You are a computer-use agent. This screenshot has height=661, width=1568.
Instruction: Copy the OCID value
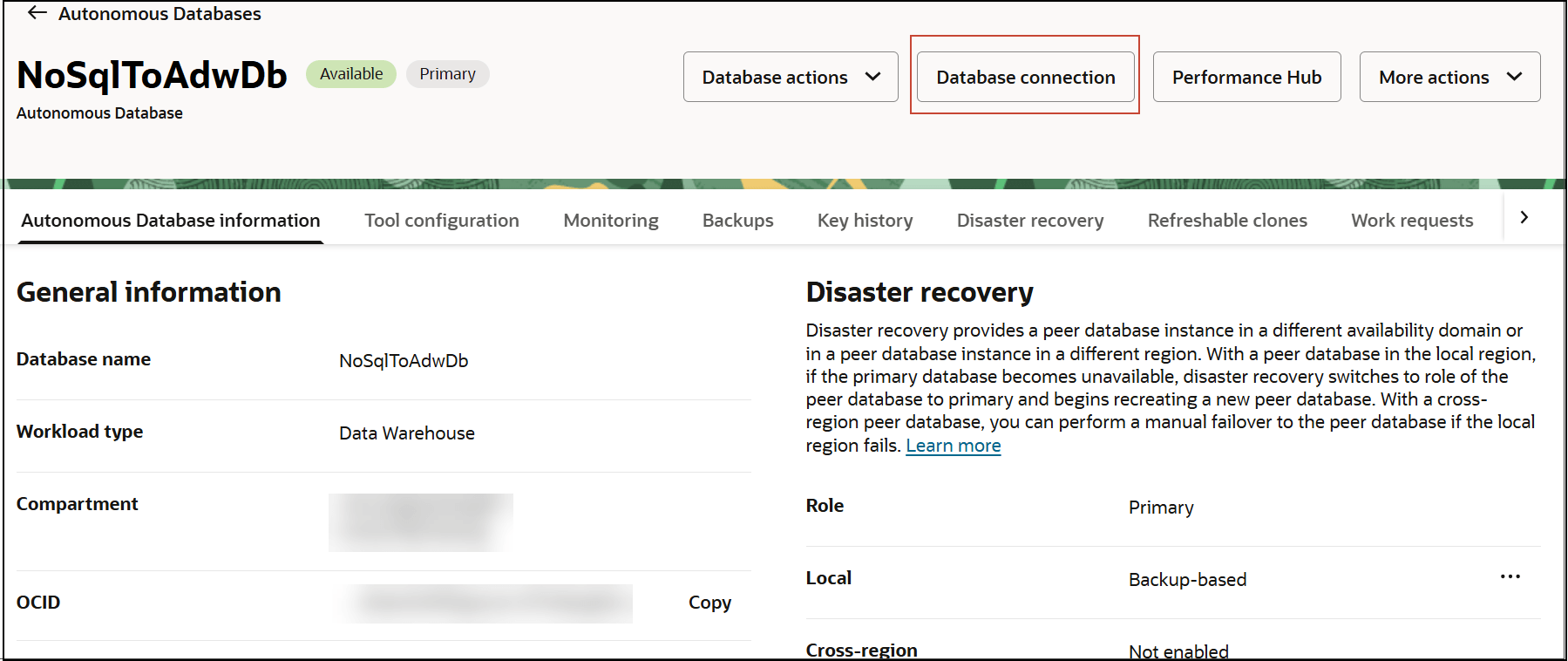(709, 603)
